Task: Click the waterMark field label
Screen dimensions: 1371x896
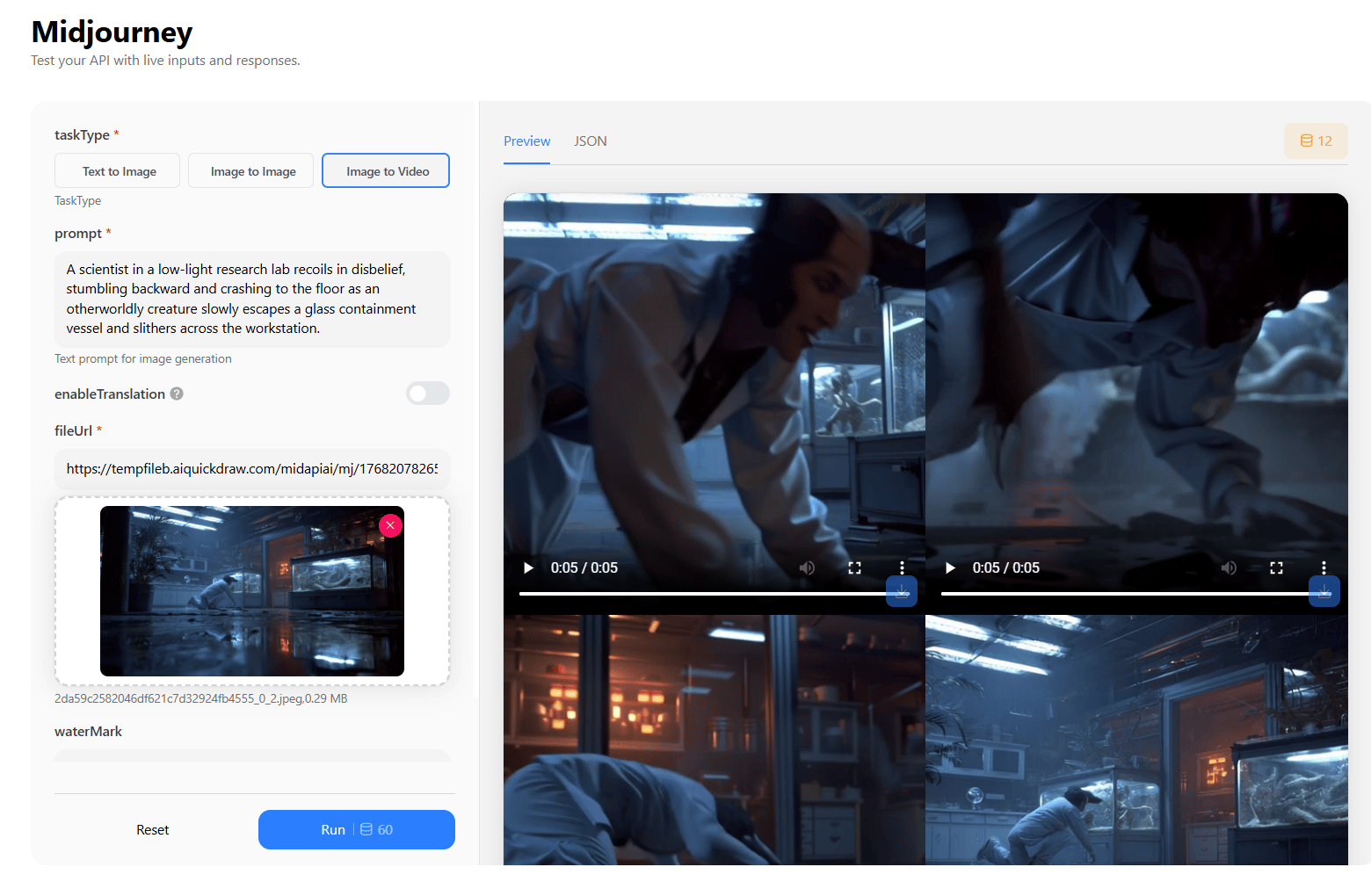Action: 88,732
